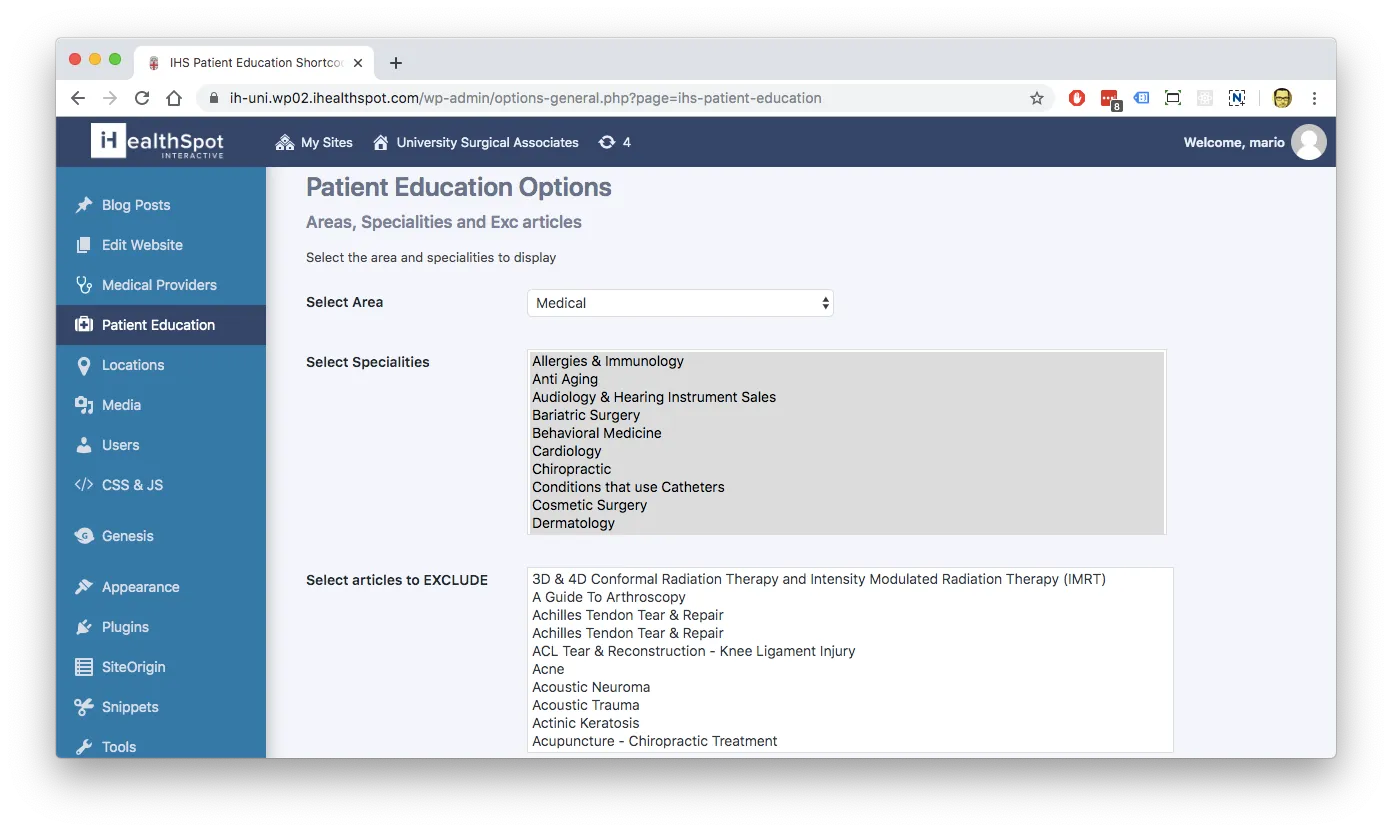
Task: Reload the page with the refresh icon
Action: tap(142, 98)
